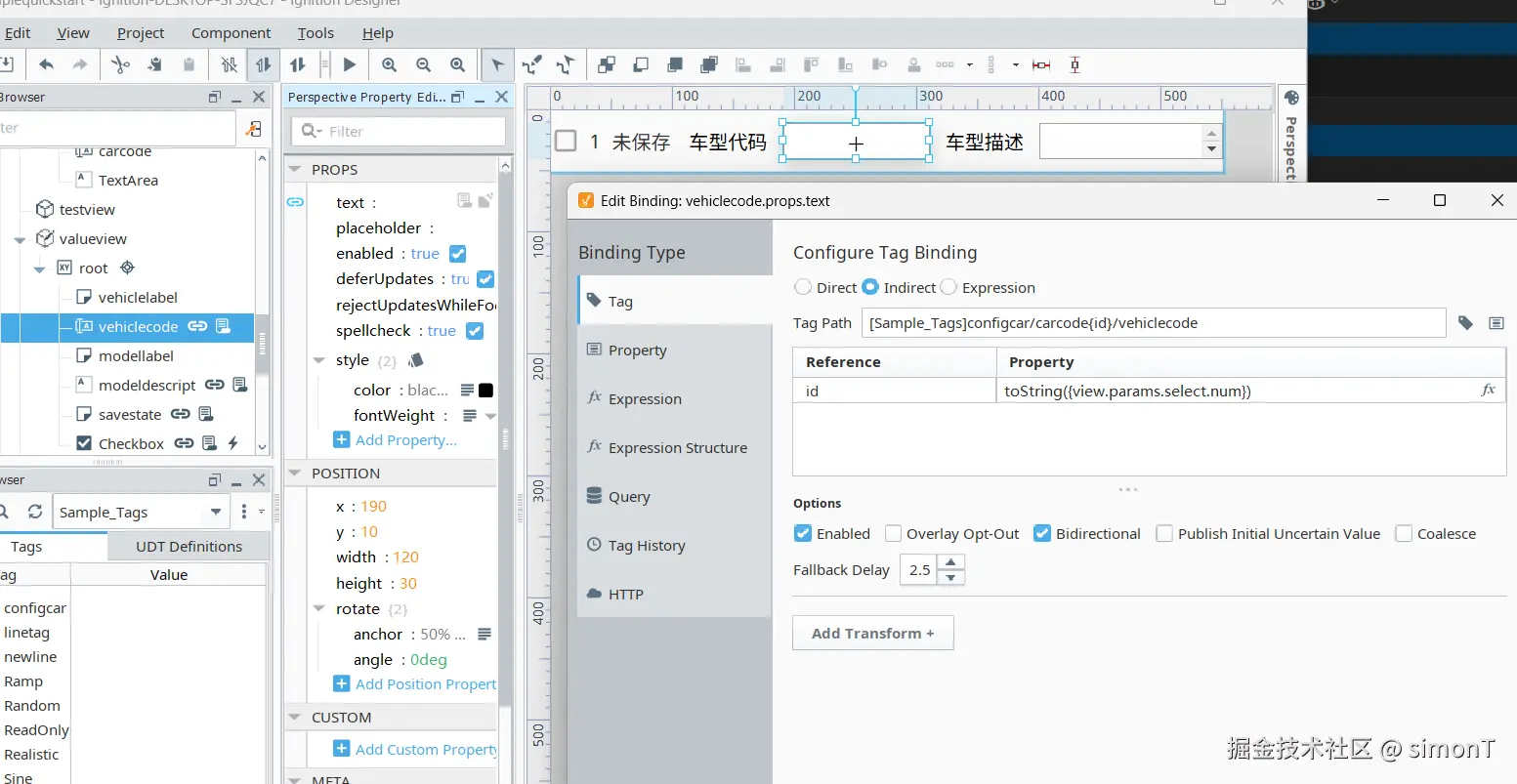Collapse the CUSTOM section

click(x=295, y=717)
